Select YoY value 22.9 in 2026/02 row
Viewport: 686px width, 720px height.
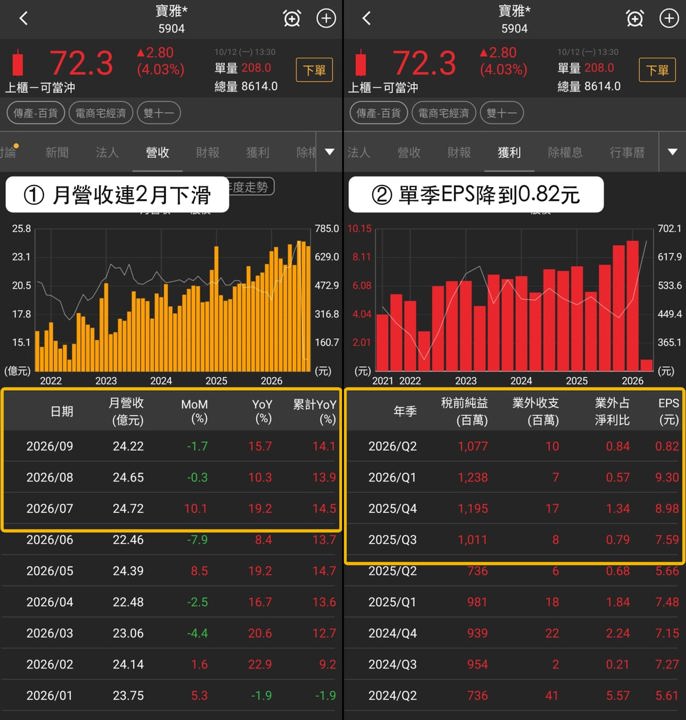(260, 665)
